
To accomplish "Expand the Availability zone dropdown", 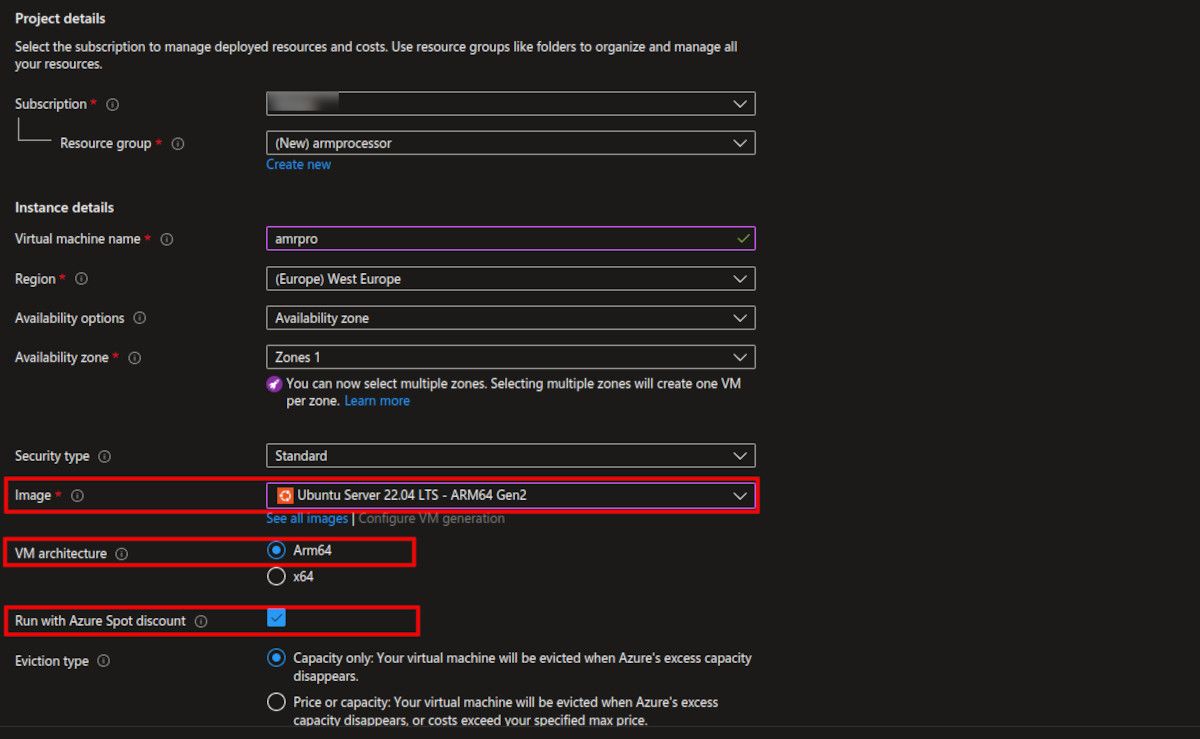I will click(510, 357).
